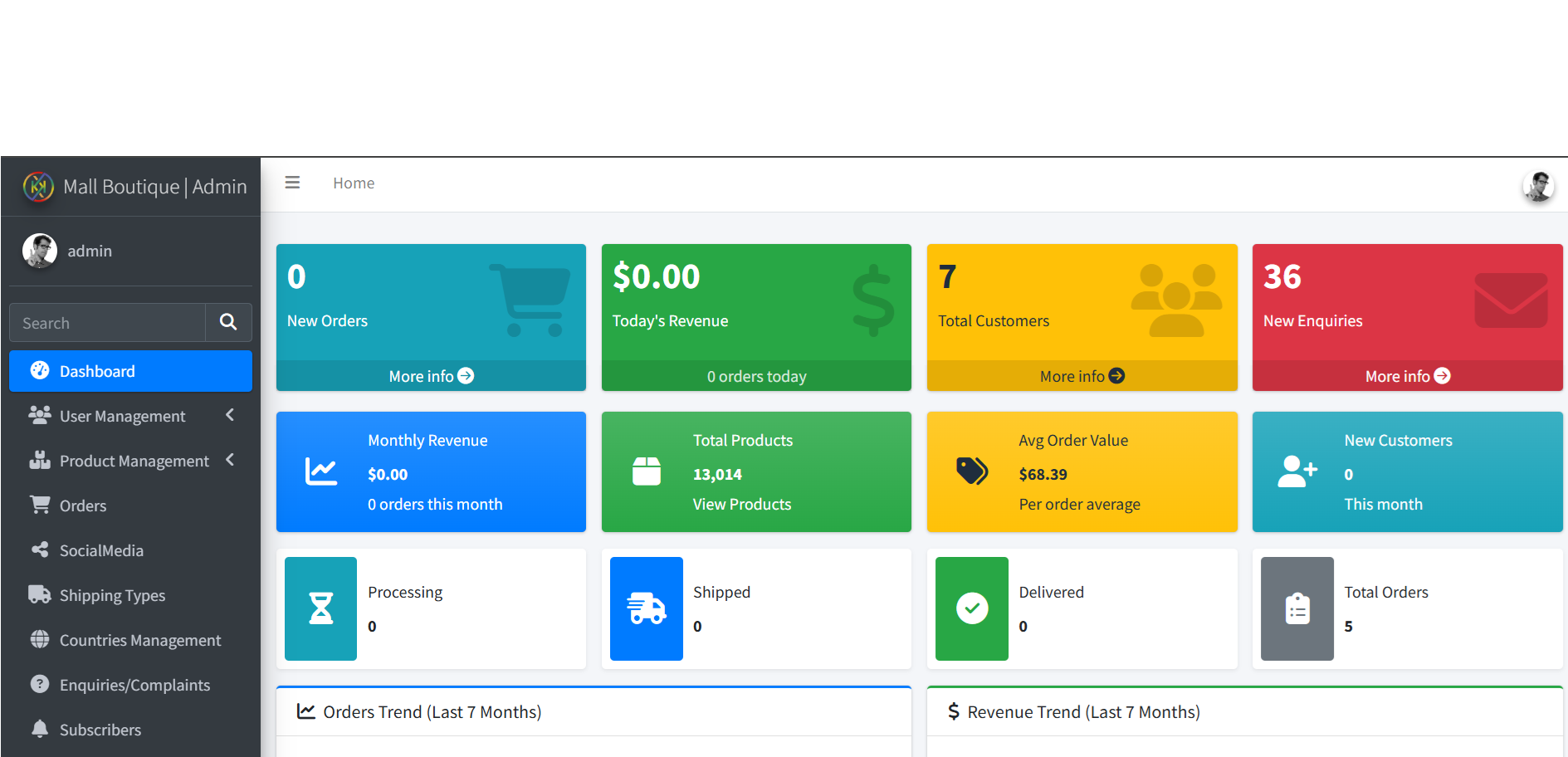The width and height of the screenshot is (1568, 757).
Task: Open the admin profile avatar
Action: (x=1538, y=185)
